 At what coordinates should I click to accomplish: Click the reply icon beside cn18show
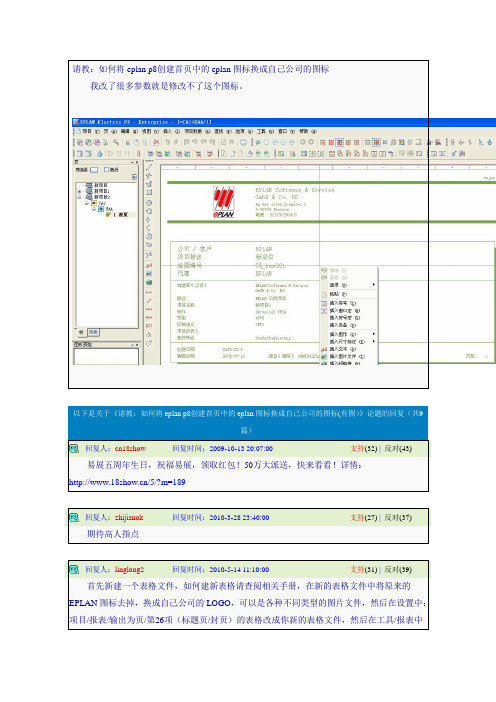74,448
